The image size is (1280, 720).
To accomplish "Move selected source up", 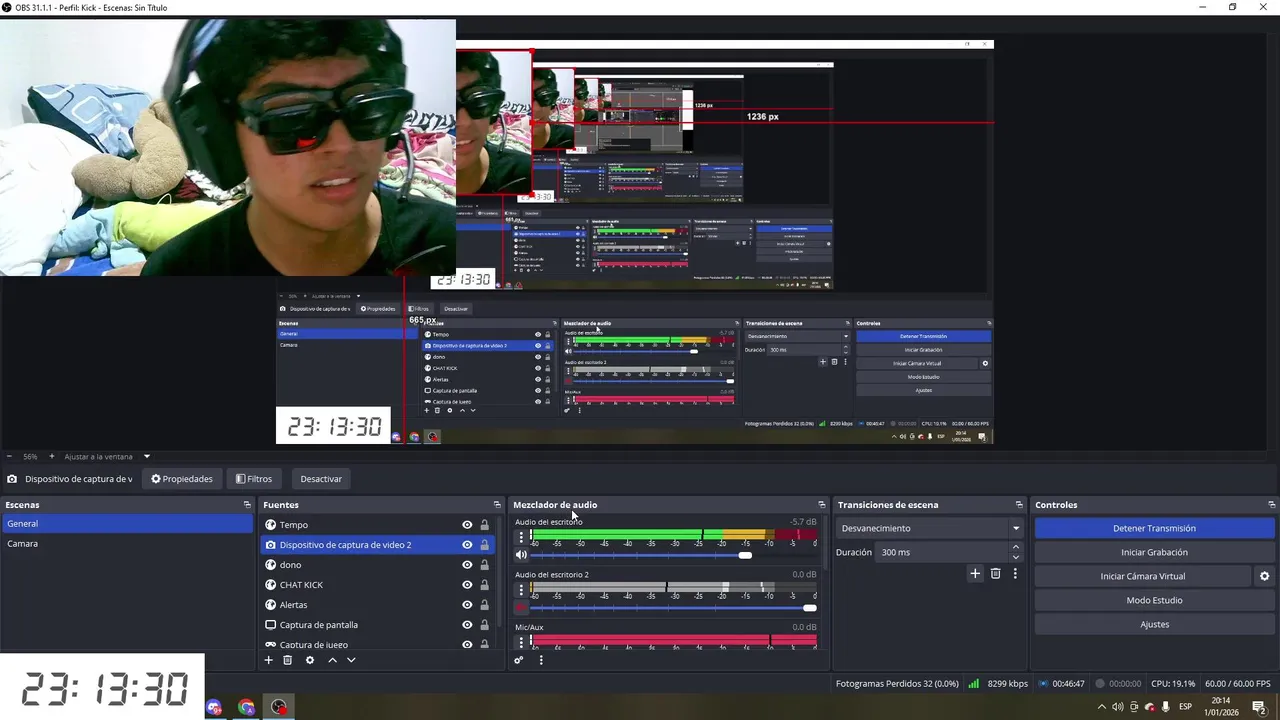I will (332, 660).
